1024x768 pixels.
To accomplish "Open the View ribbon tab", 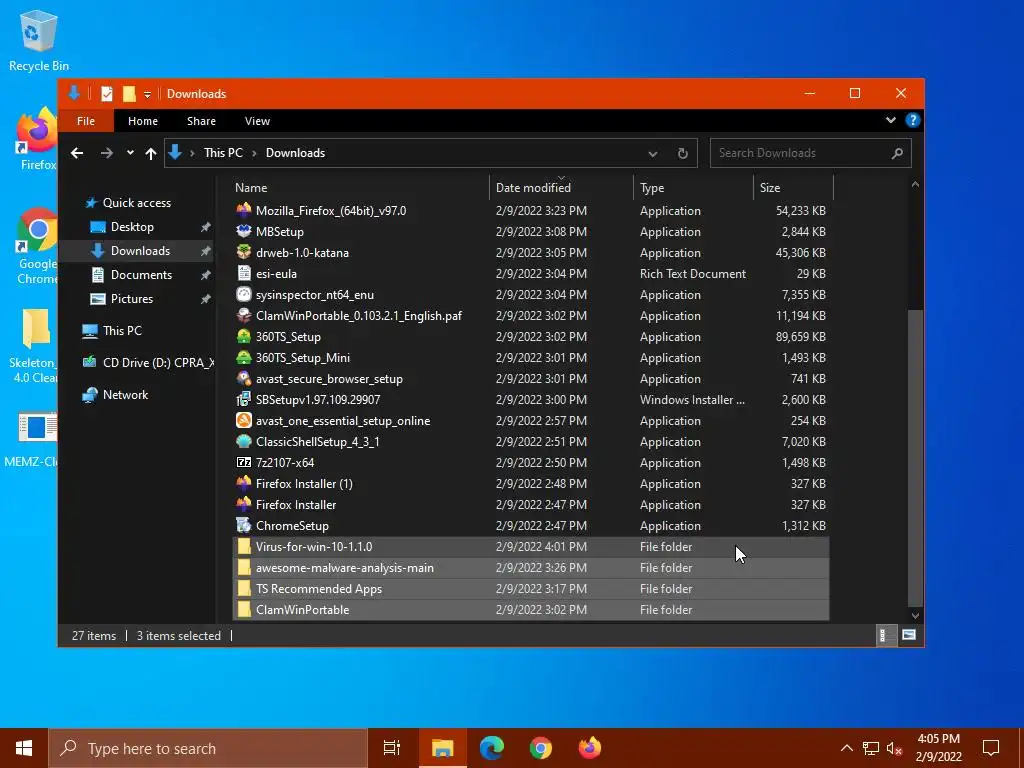I will click(257, 121).
